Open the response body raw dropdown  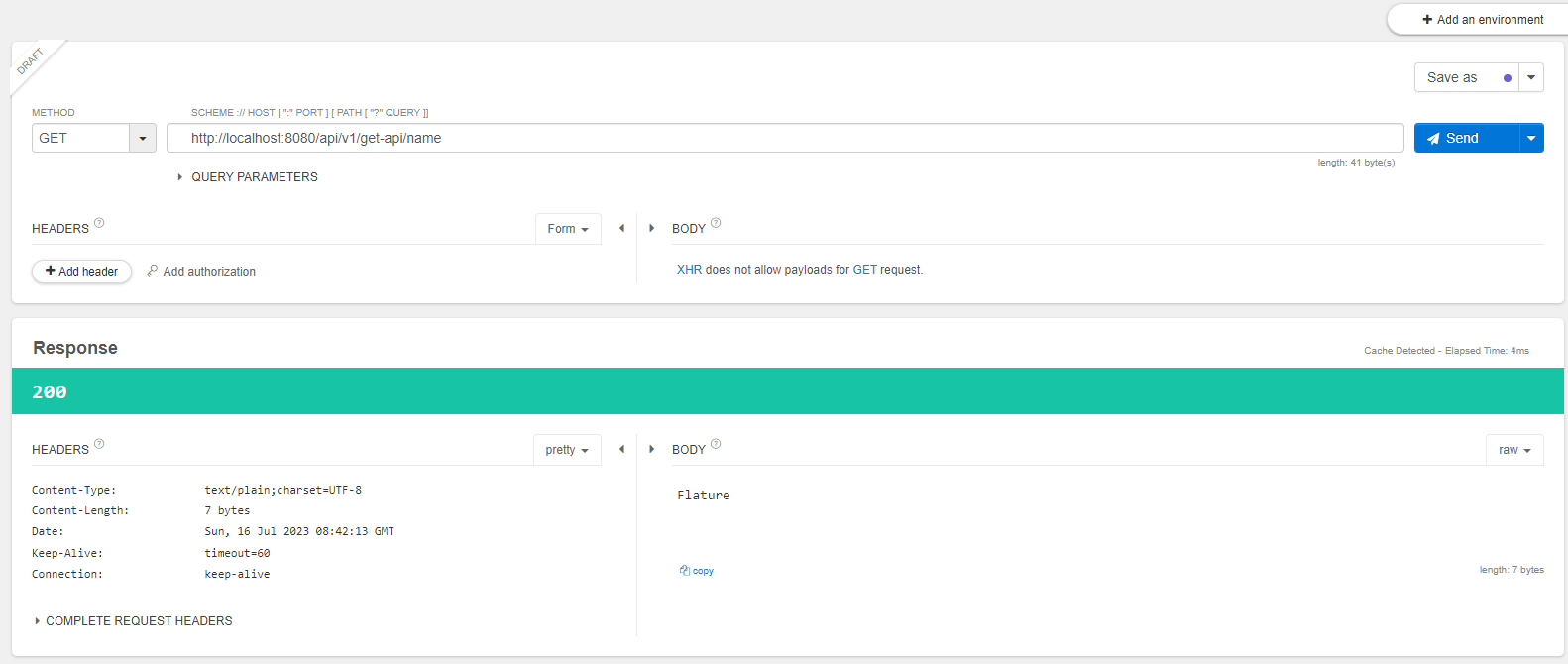1514,450
